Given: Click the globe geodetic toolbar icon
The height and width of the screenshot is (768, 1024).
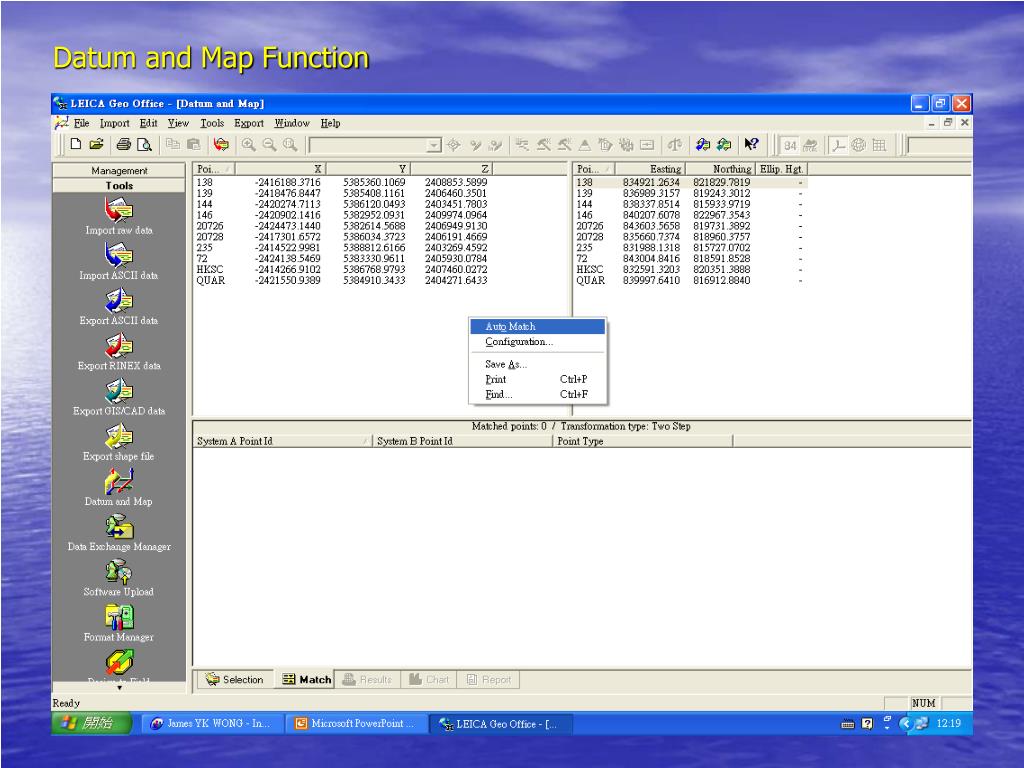Looking at the screenshot, I should pos(859,145).
